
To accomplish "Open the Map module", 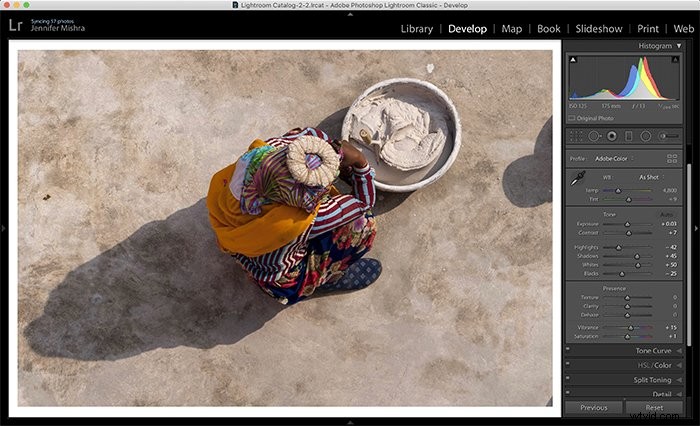I will pos(512,29).
